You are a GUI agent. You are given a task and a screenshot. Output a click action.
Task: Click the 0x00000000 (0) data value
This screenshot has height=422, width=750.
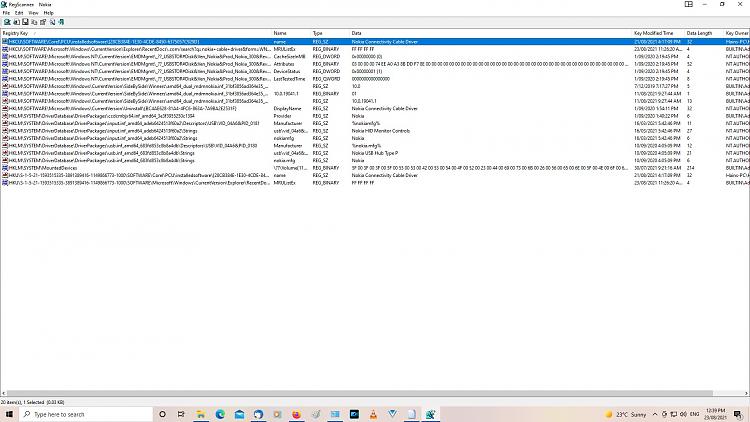367,56
